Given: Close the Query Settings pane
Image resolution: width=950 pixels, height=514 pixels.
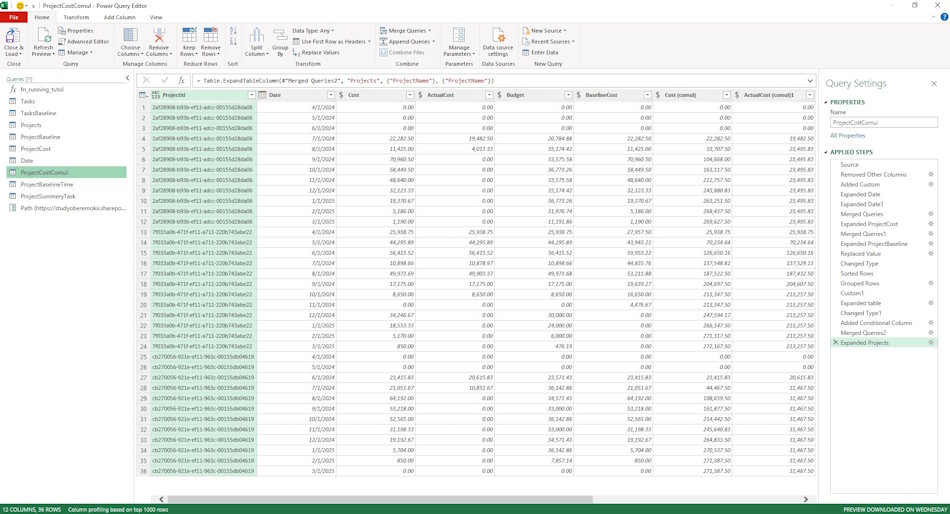Looking at the screenshot, I should (x=934, y=84).
